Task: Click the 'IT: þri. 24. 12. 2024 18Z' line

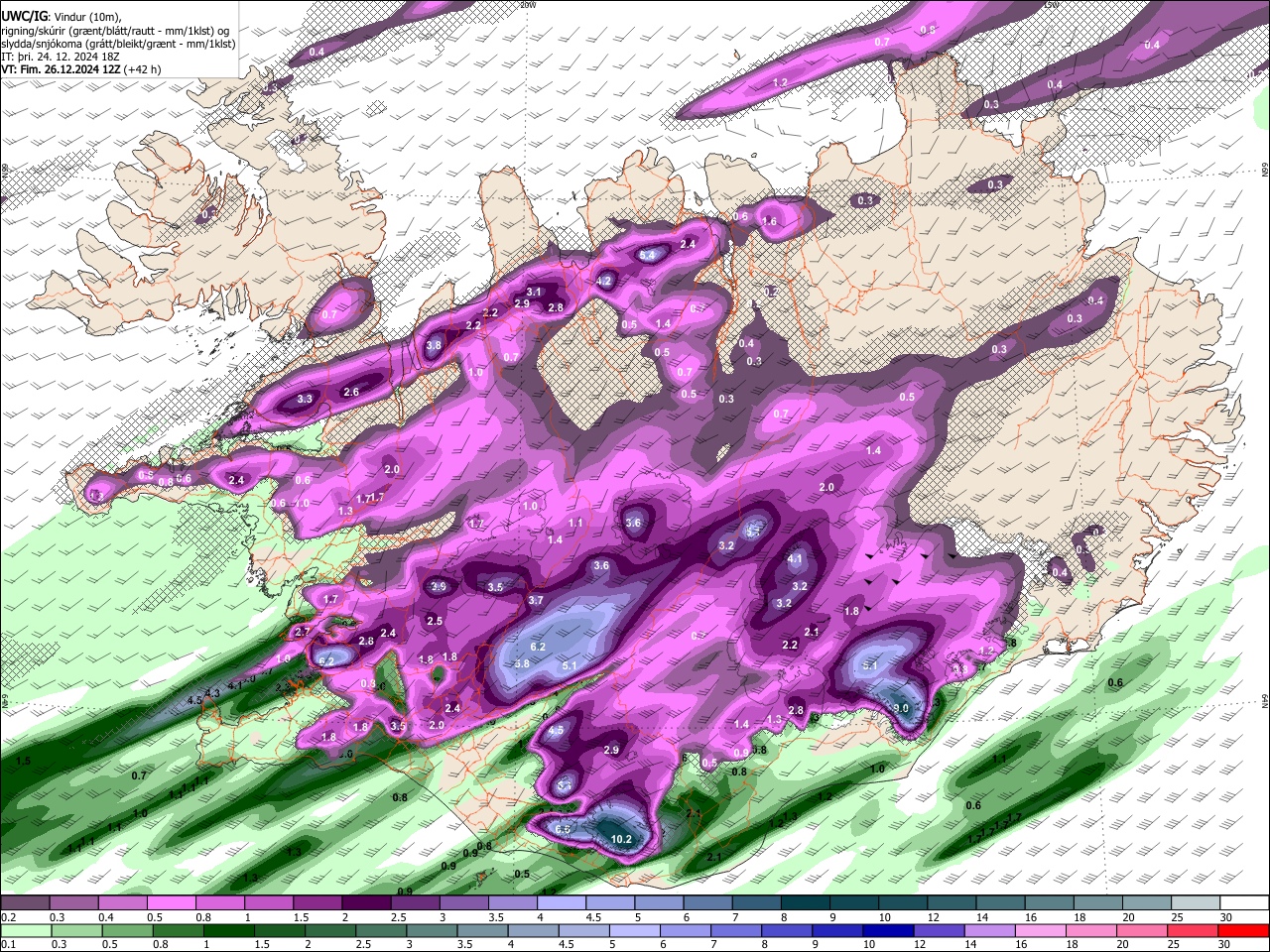Action: pyautogui.click(x=60, y=57)
